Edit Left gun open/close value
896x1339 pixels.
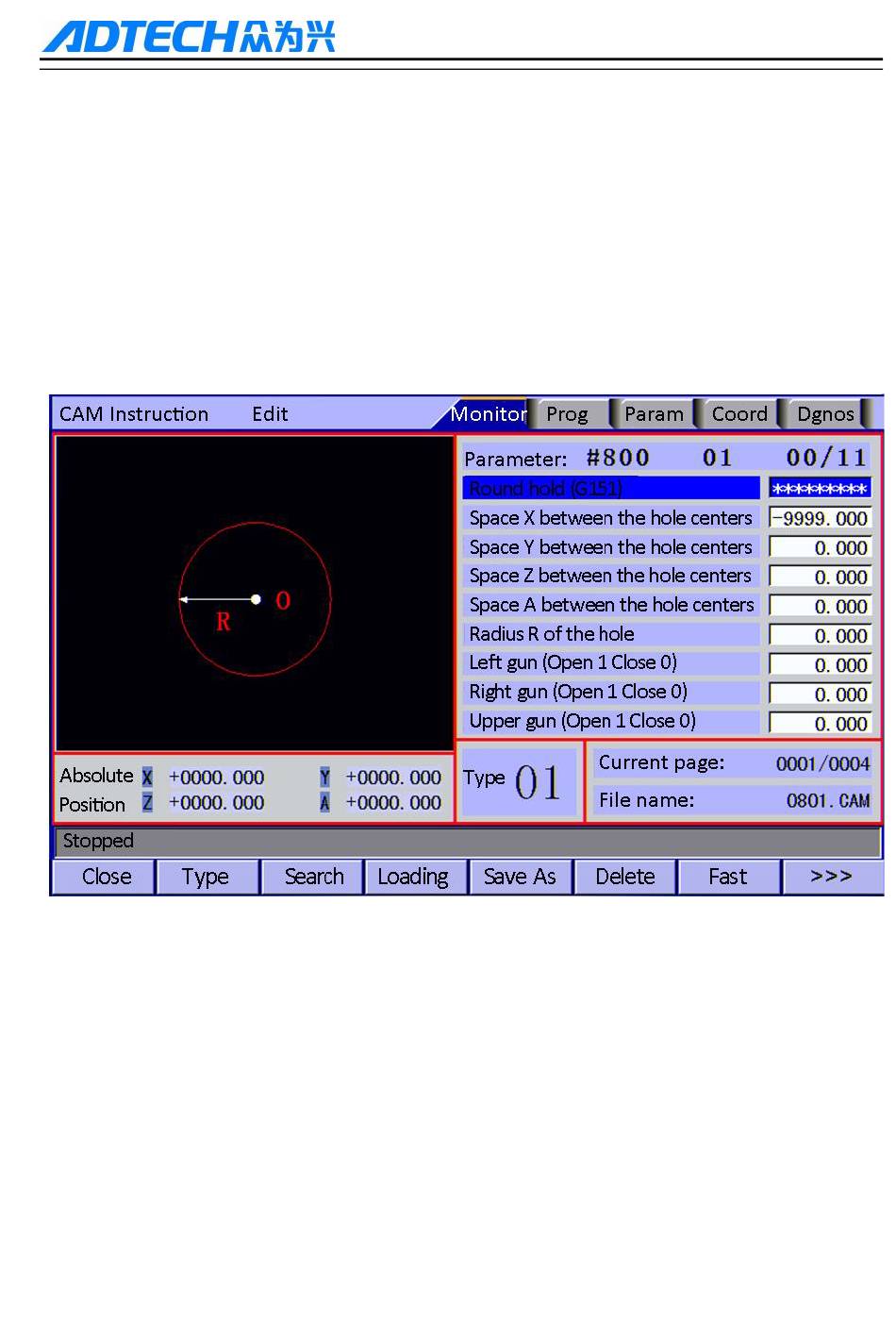click(x=820, y=664)
